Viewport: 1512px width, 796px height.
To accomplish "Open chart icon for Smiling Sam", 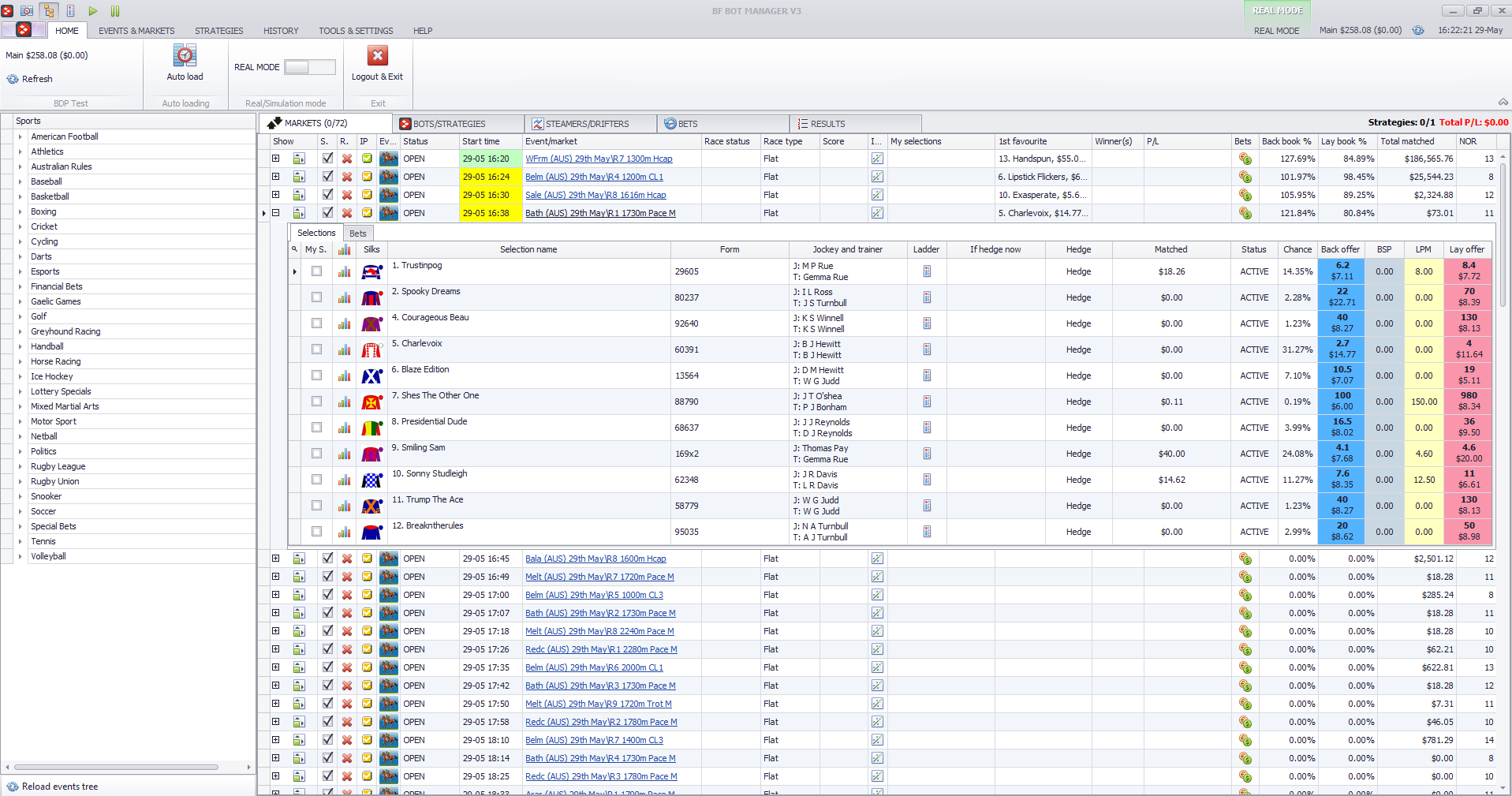I will tap(345, 454).
